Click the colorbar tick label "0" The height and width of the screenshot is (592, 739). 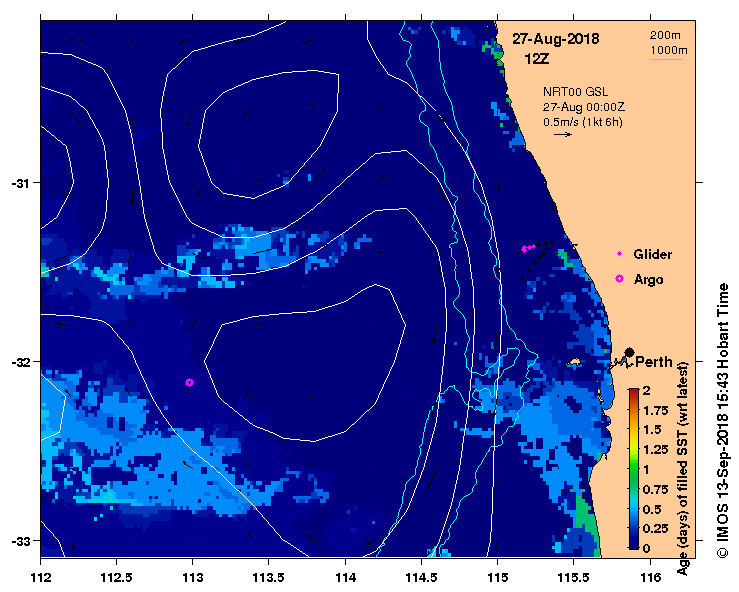646,548
